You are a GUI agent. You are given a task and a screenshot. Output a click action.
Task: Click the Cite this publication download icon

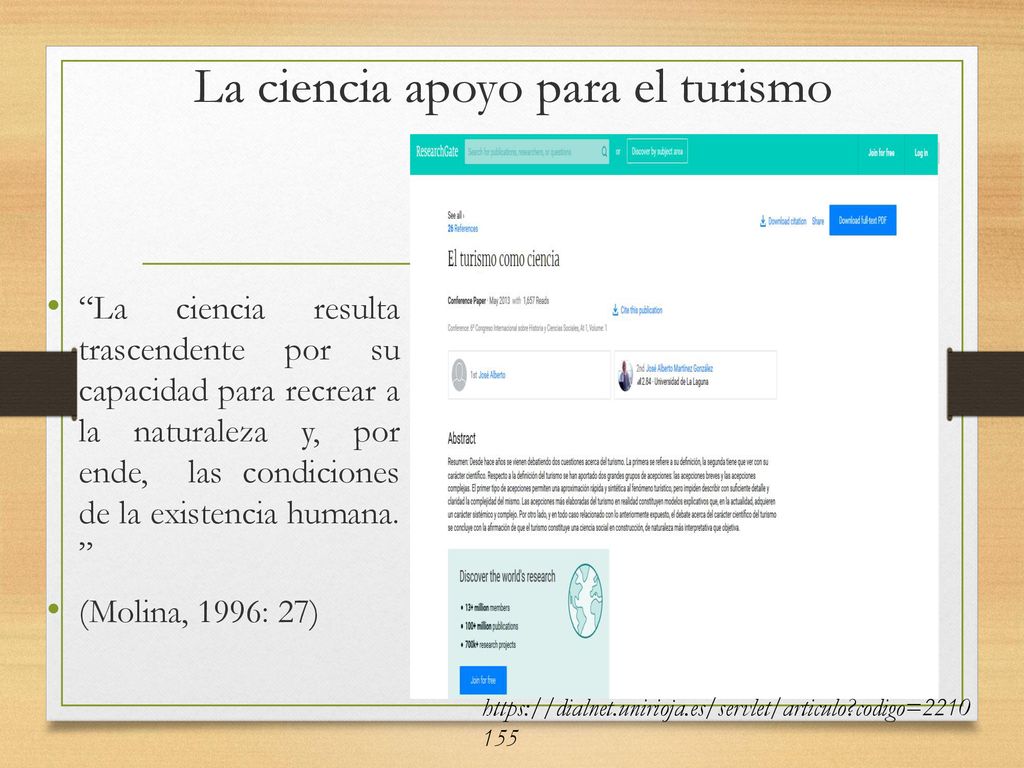coord(615,310)
